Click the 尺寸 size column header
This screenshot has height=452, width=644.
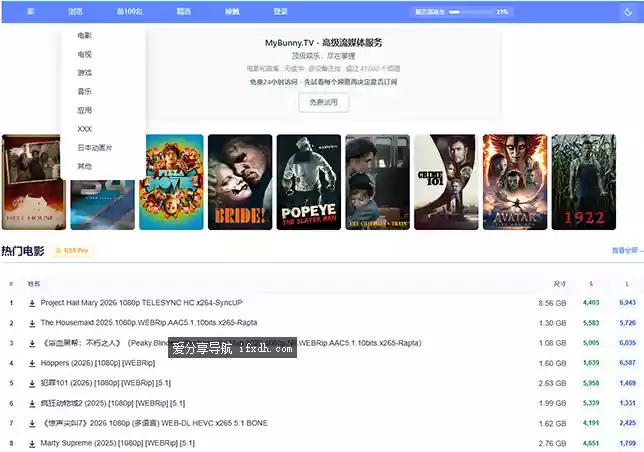point(559,284)
